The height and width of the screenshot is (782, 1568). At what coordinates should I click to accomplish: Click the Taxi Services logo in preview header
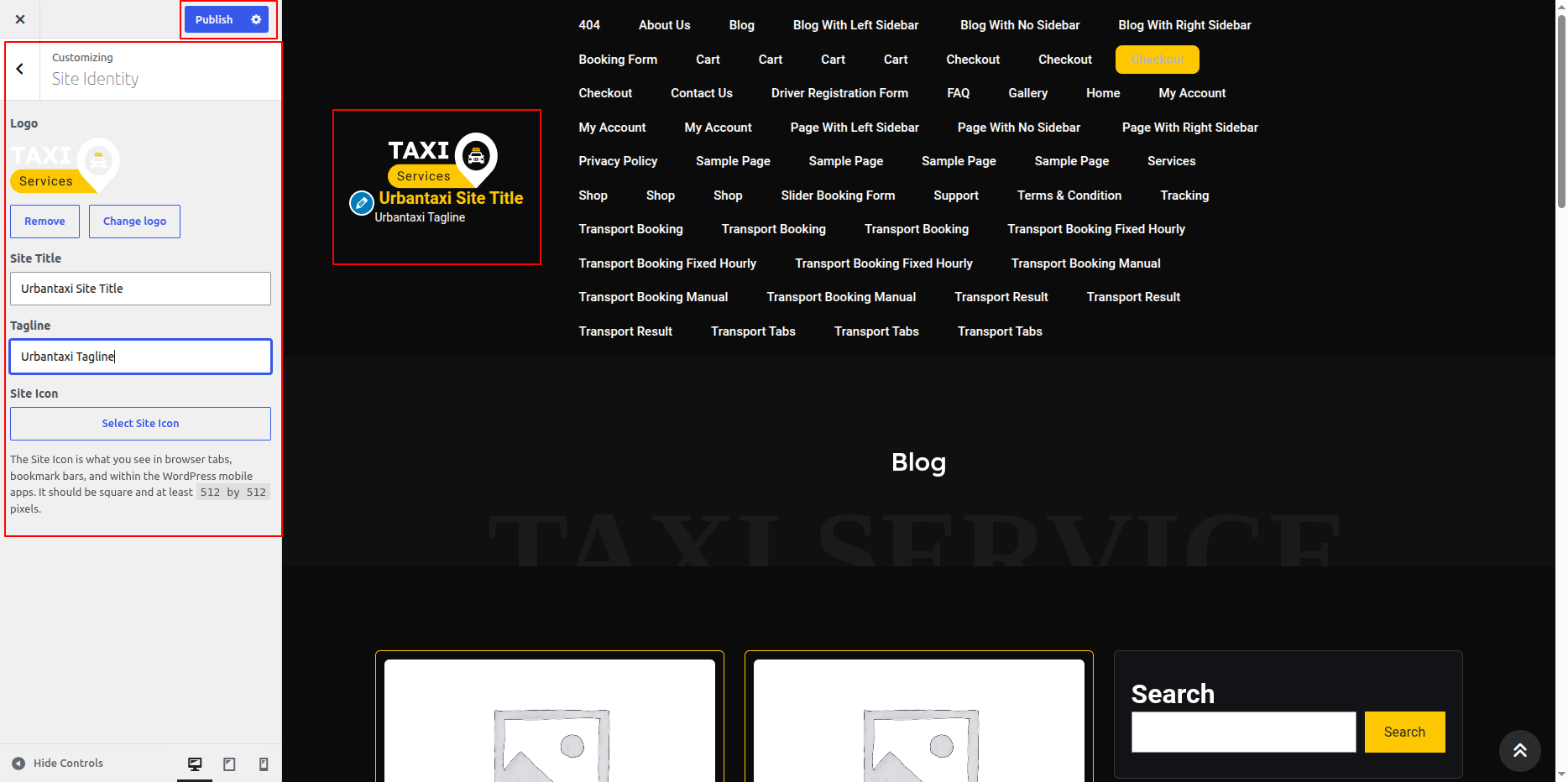tap(442, 159)
